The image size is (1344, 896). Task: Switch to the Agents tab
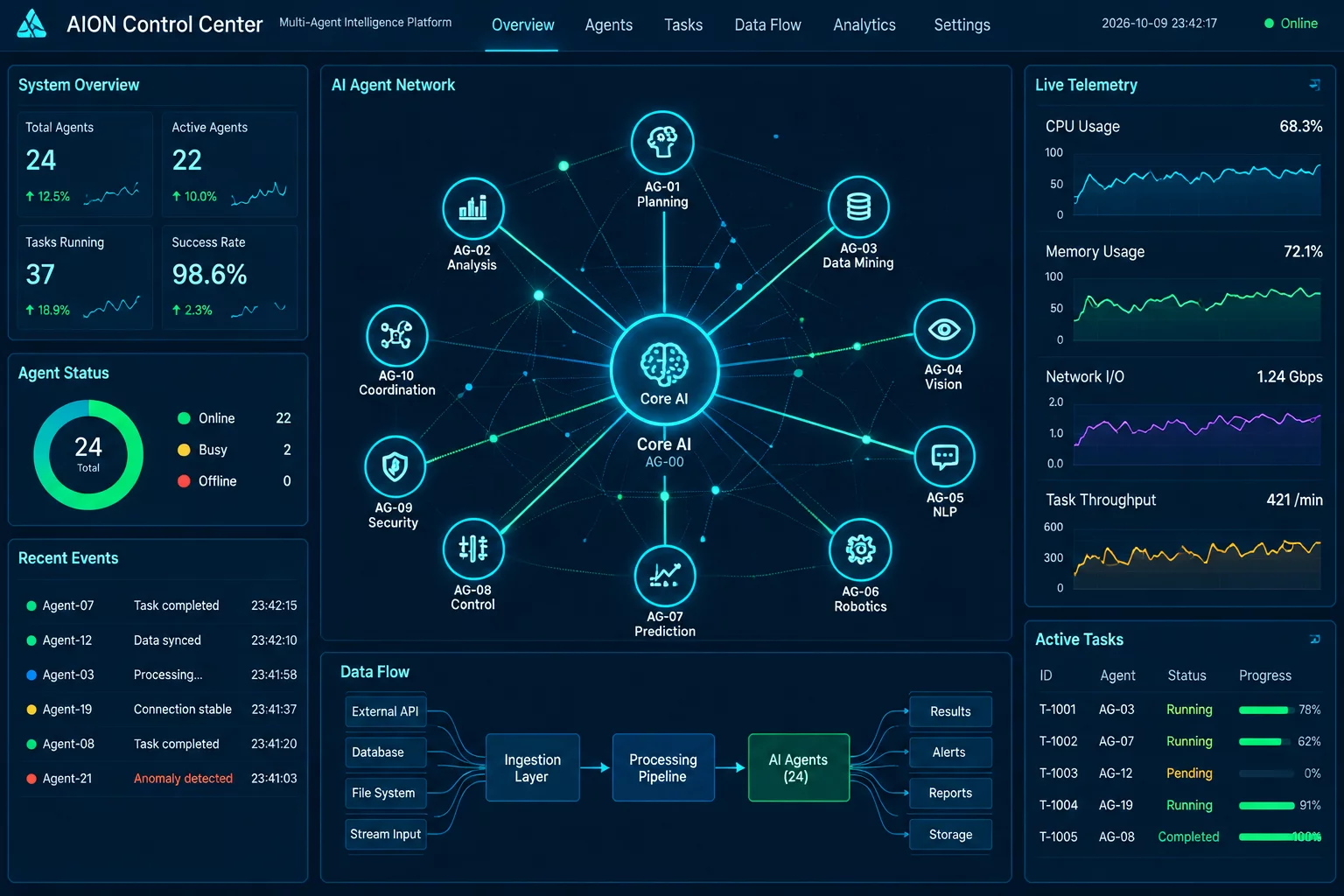point(609,25)
